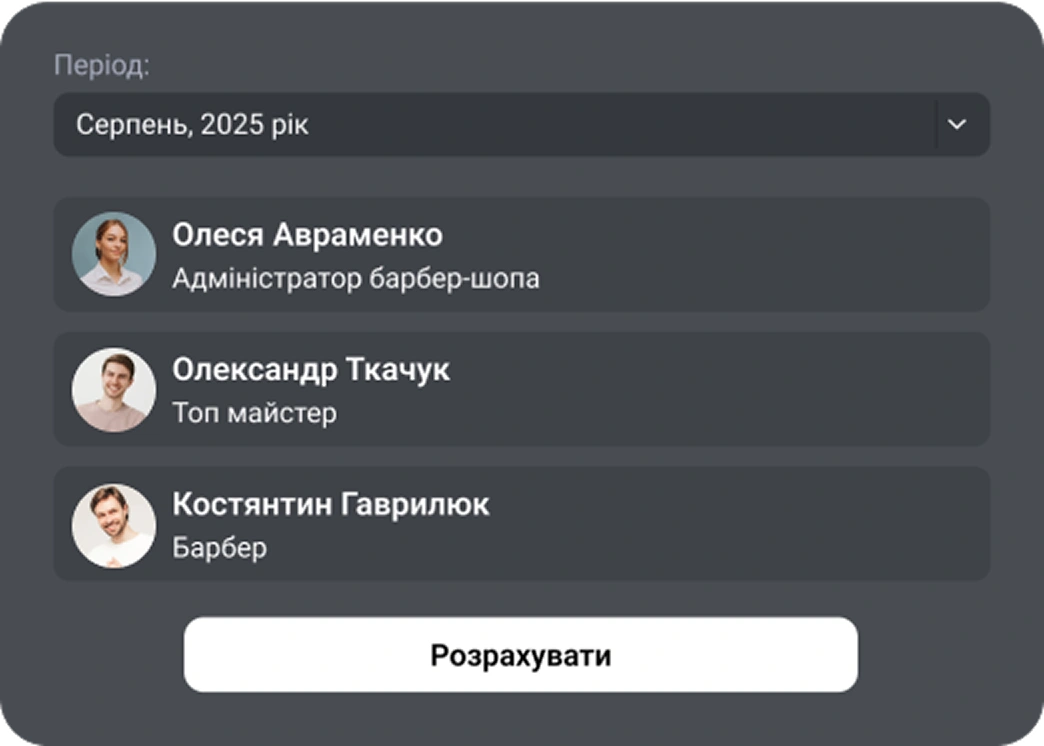Viewport: 1044px width, 746px height.
Task: Click the name 'Олександр Ткачук'
Action: (314, 370)
